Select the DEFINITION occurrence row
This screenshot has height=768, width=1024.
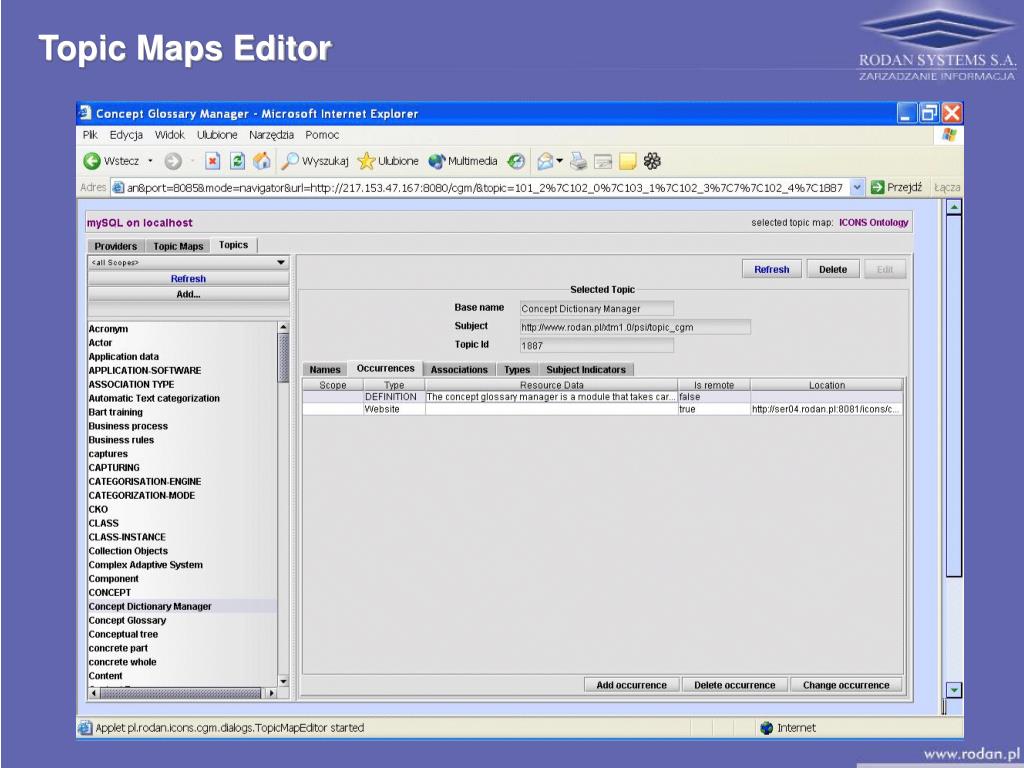[x=602, y=397]
